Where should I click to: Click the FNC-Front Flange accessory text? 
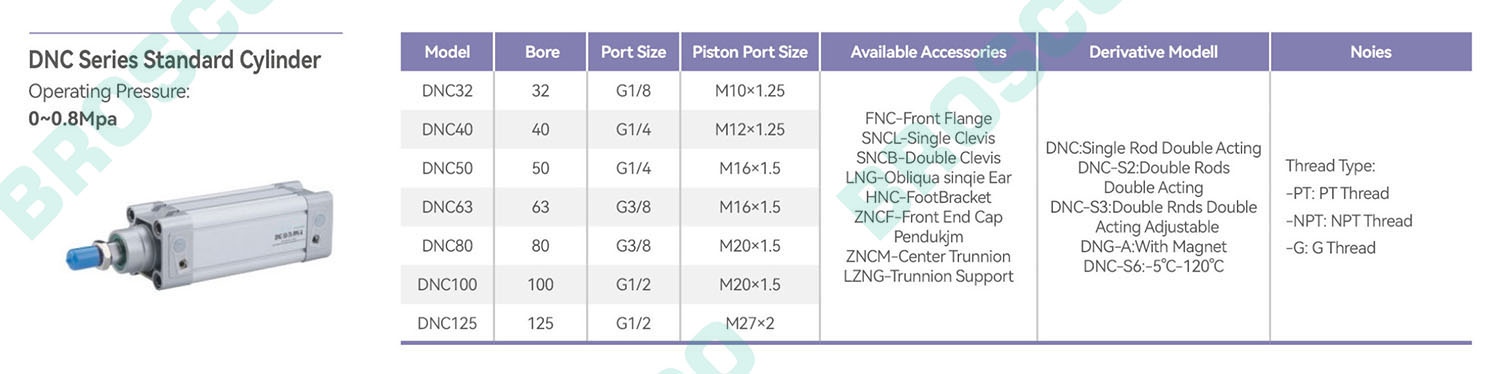tap(928, 119)
